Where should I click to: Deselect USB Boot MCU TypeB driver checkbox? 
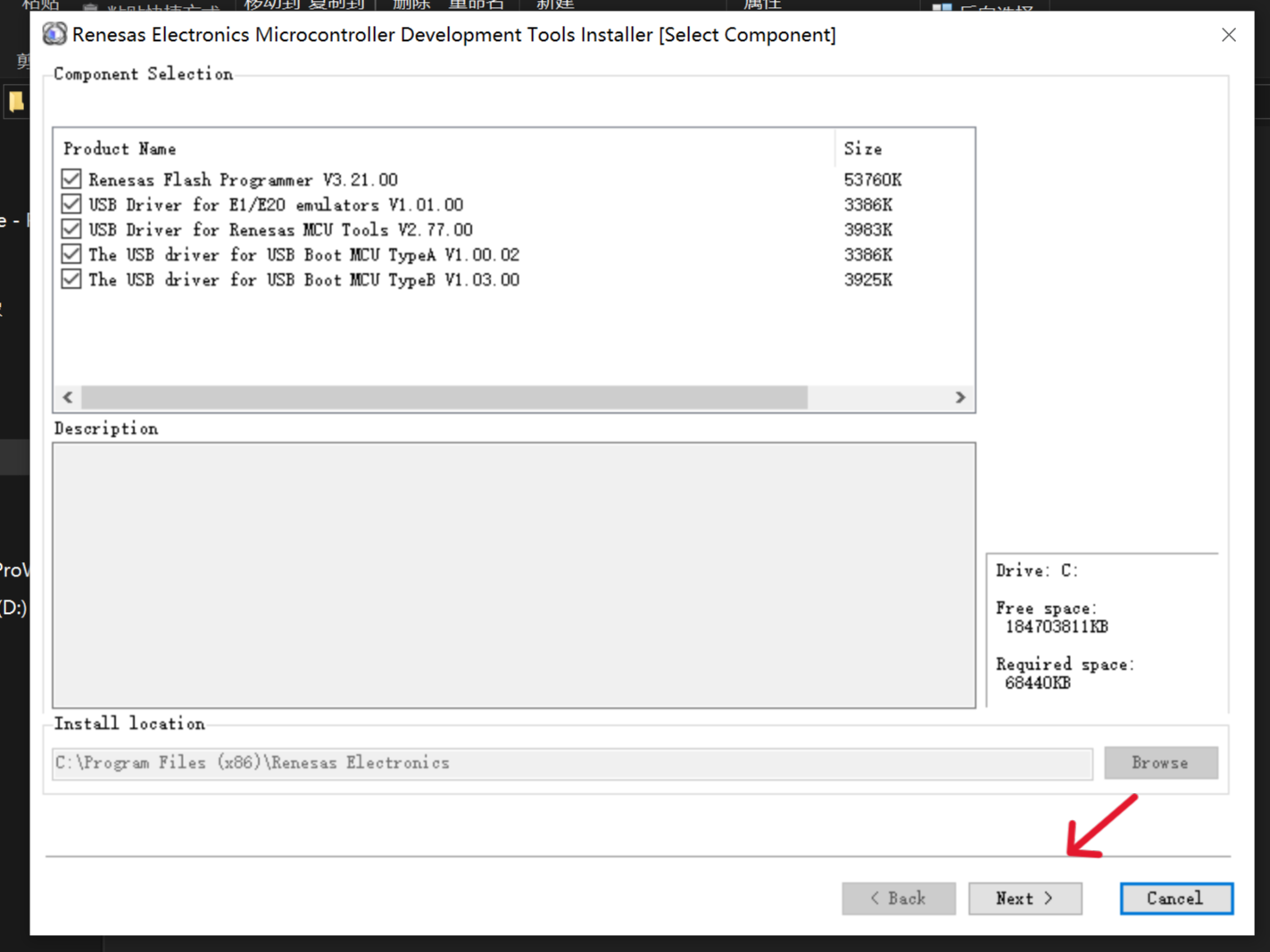(71, 279)
